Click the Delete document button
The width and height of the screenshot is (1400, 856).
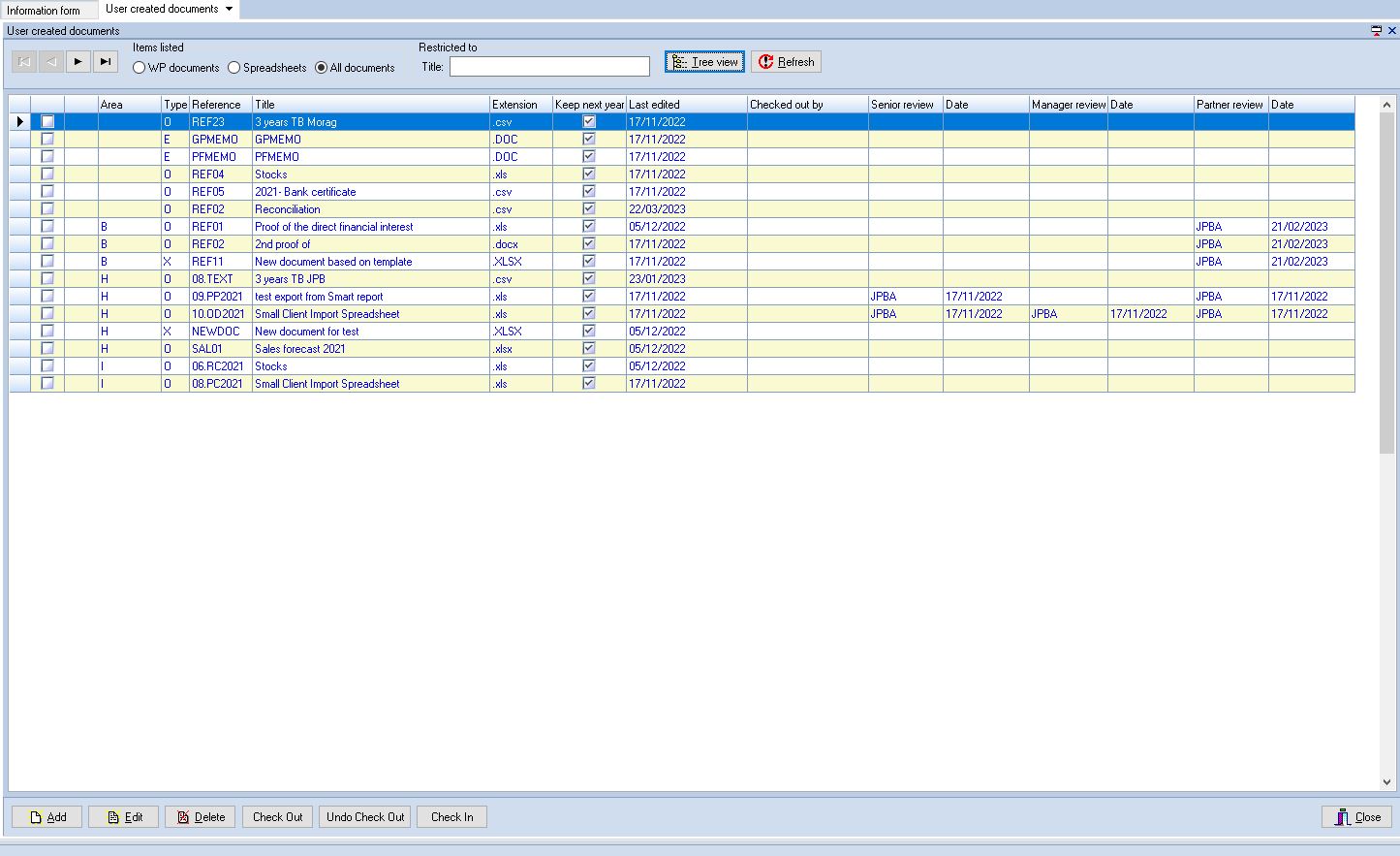[x=200, y=817]
